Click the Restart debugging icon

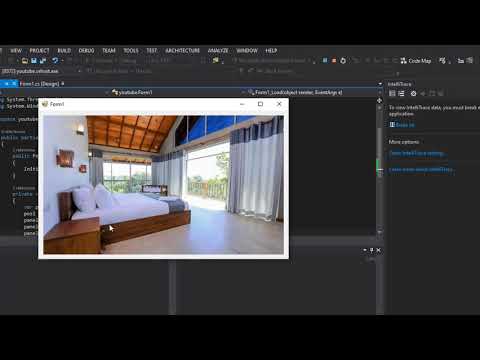343,61
